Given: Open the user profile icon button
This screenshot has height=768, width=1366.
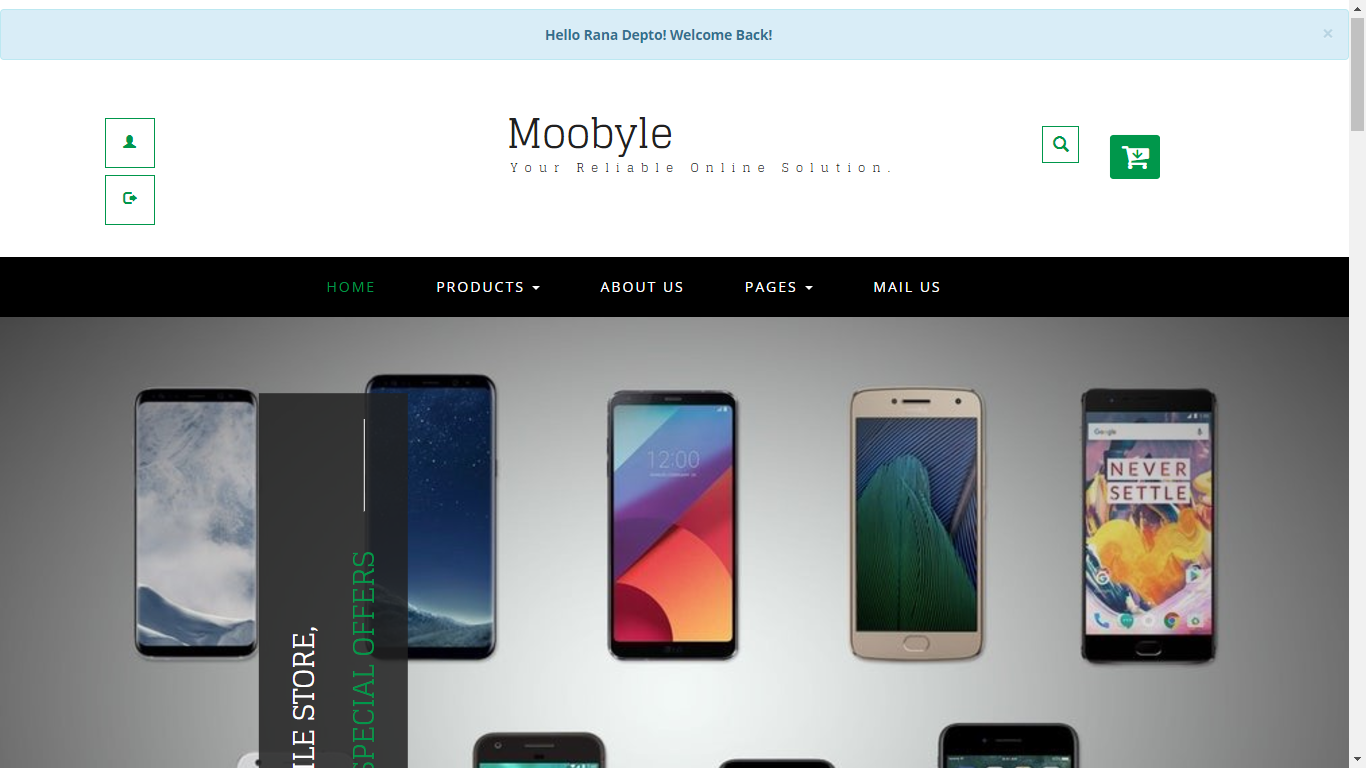Looking at the screenshot, I should pos(130,143).
